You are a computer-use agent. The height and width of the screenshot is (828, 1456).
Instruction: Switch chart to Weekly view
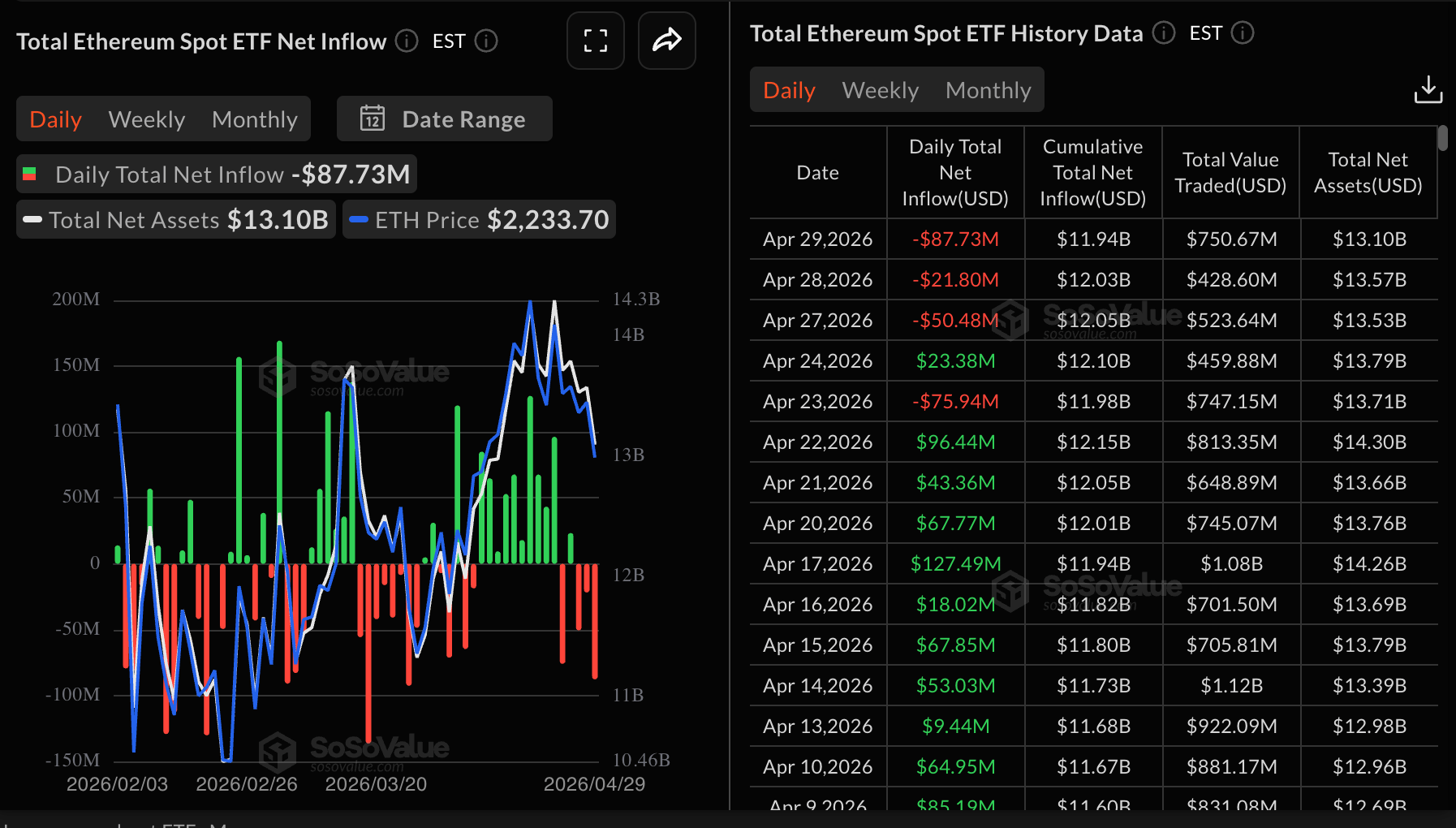(x=147, y=119)
